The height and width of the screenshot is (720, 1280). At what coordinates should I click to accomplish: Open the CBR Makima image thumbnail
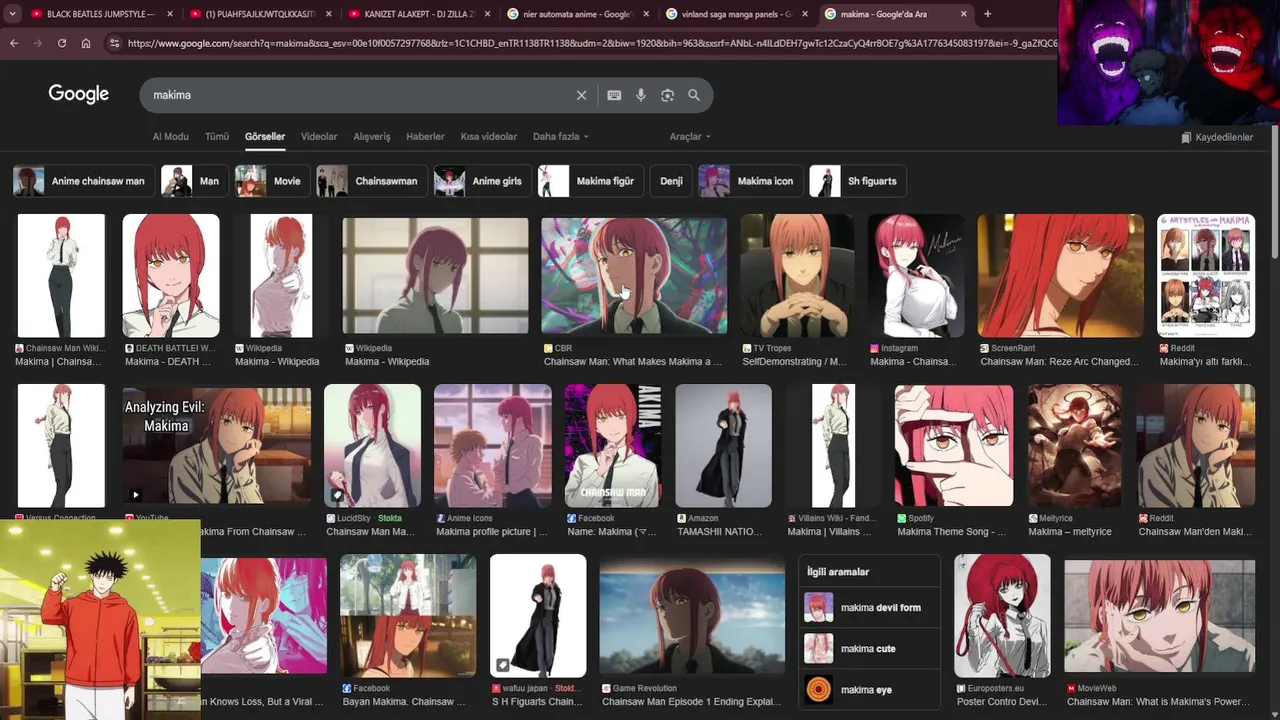(634, 275)
